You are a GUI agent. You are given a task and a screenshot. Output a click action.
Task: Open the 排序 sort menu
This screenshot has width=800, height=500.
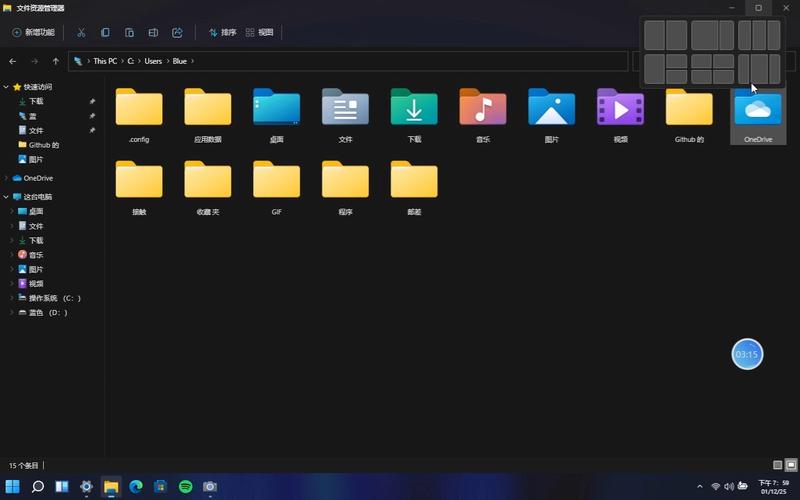[222, 33]
